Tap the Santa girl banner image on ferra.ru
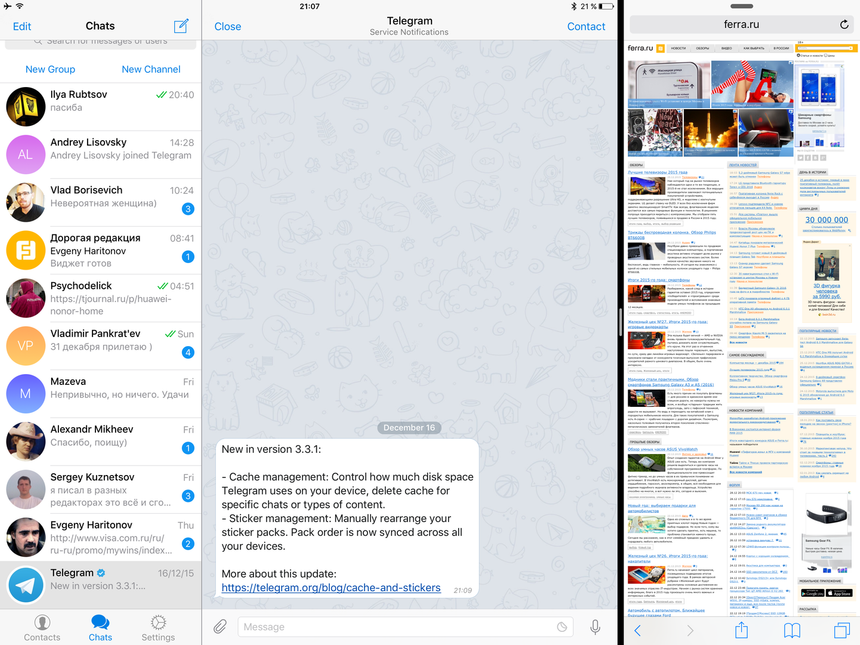 752,83
